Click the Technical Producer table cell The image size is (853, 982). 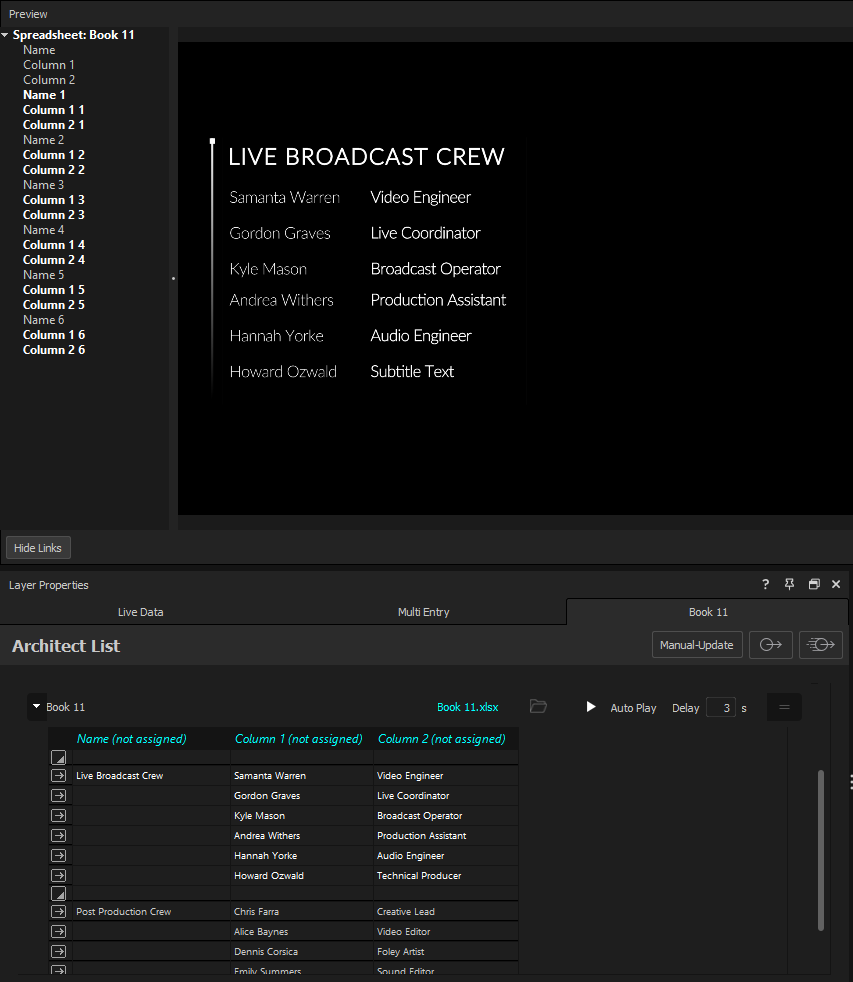coord(446,876)
